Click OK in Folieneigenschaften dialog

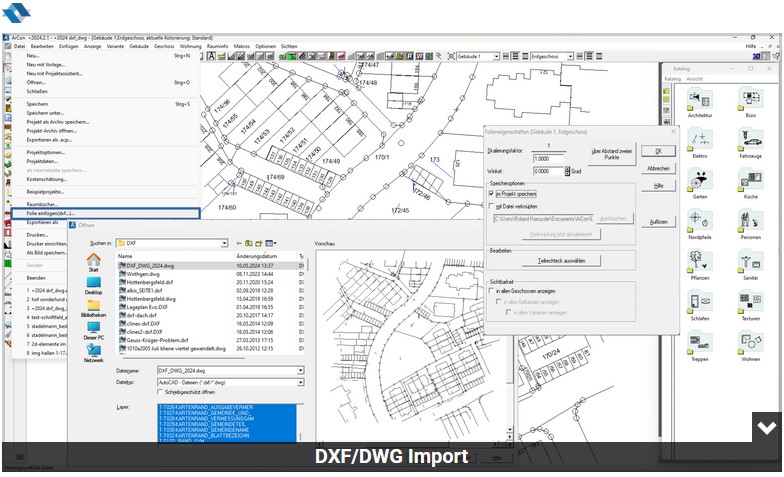[658, 151]
